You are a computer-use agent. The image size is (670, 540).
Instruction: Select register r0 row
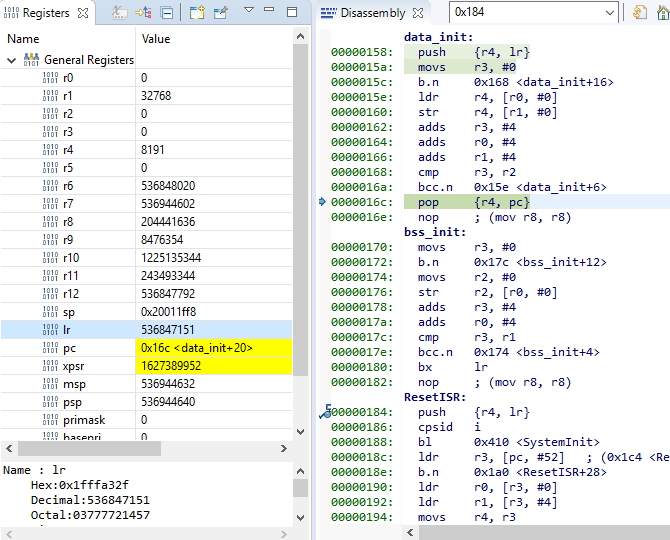pos(146,78)
